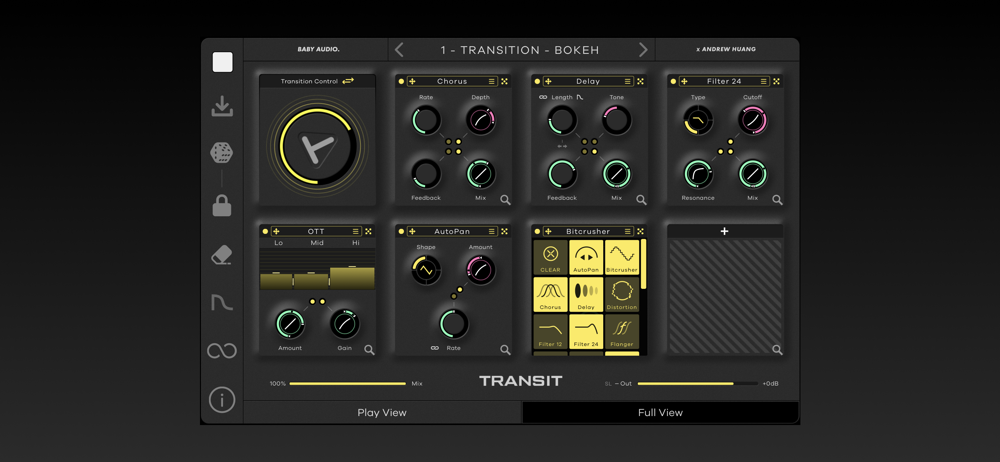This screenshot has width=1000, height=462.
Task: Click the Bitcrusher module randomize icon
Action: [x=640, y=231]
